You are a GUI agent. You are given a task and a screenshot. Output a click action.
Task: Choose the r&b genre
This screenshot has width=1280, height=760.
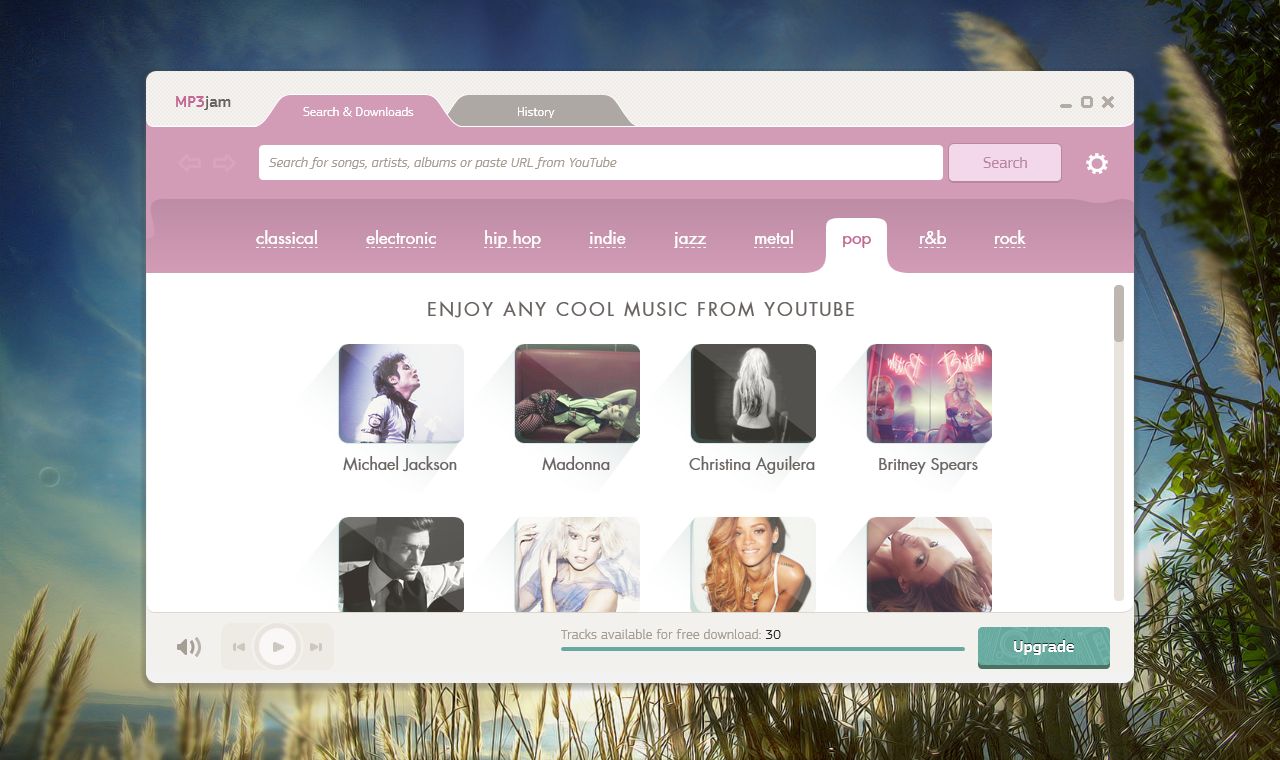click(932, 238)
